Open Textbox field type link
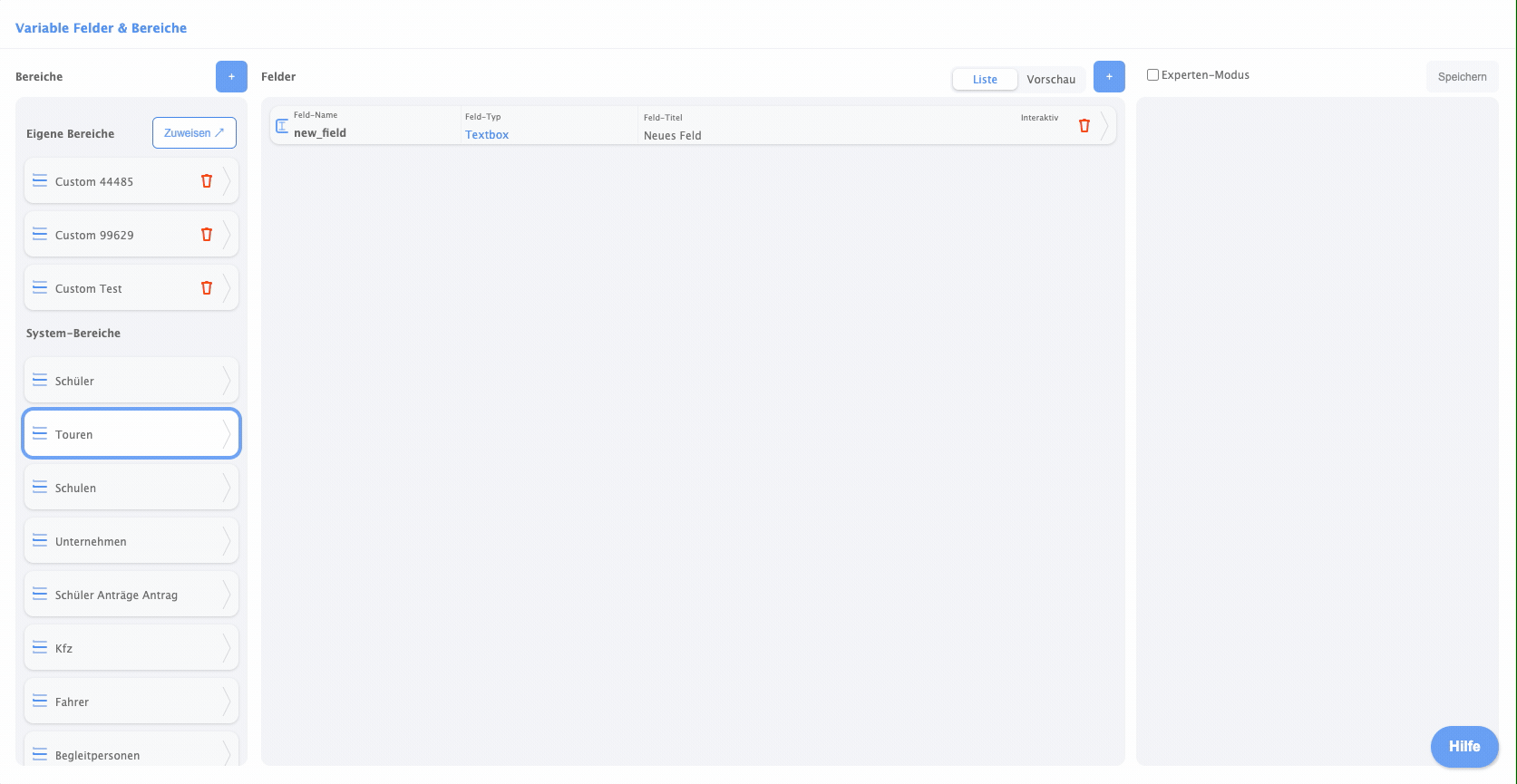Image resolution: width=1517 pixels, height=784 pixels. 487,135
